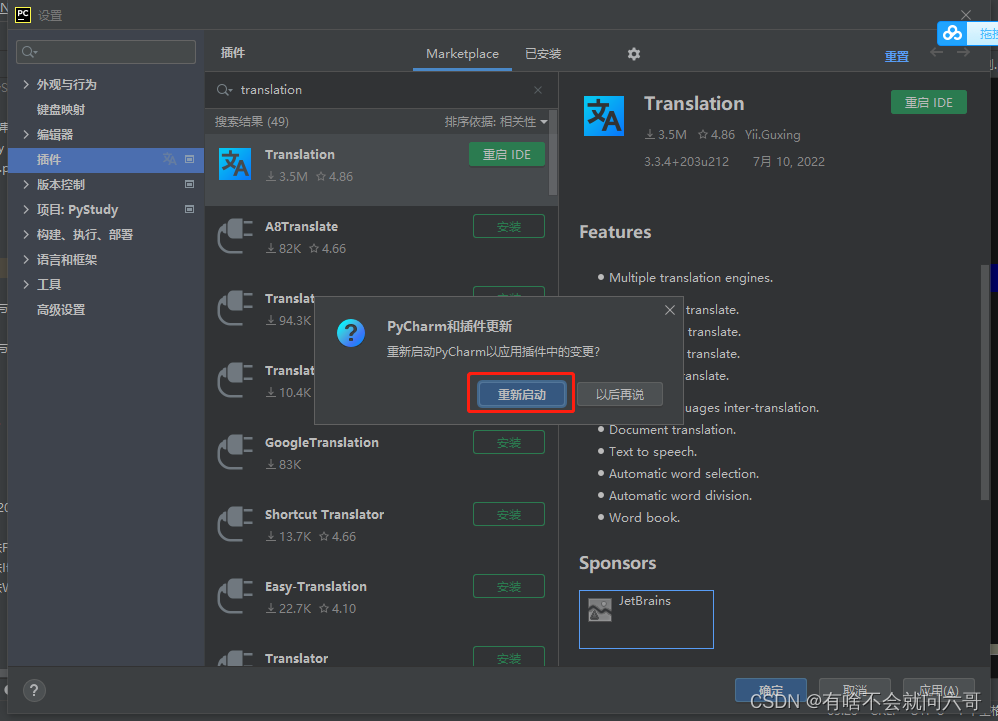Click the JetBrains sponsor image placeholder
Viewport: 998px width, 721px height.
(600, 610)
